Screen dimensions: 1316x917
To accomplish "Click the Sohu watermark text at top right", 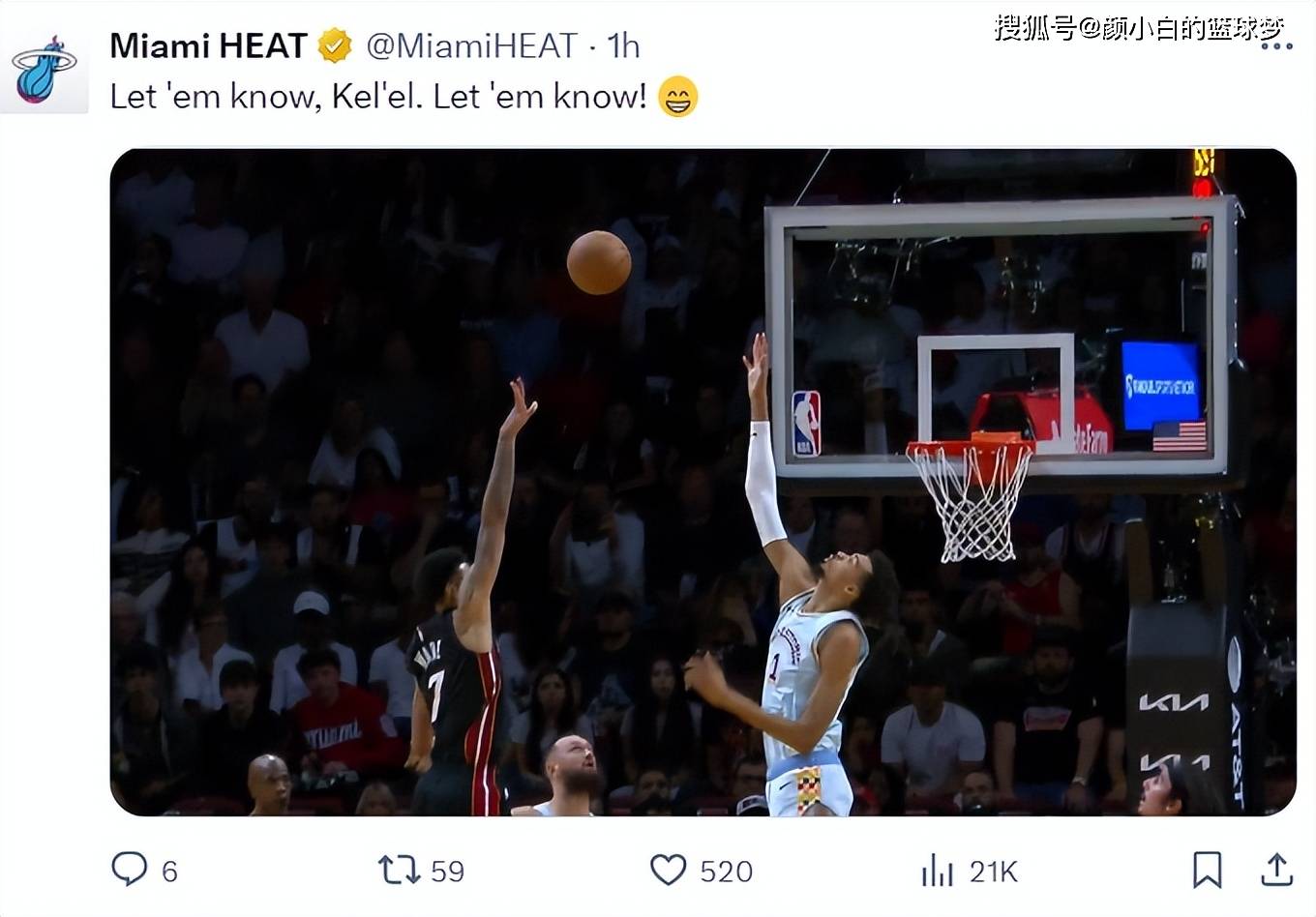I will click(x=1138, y=28).
